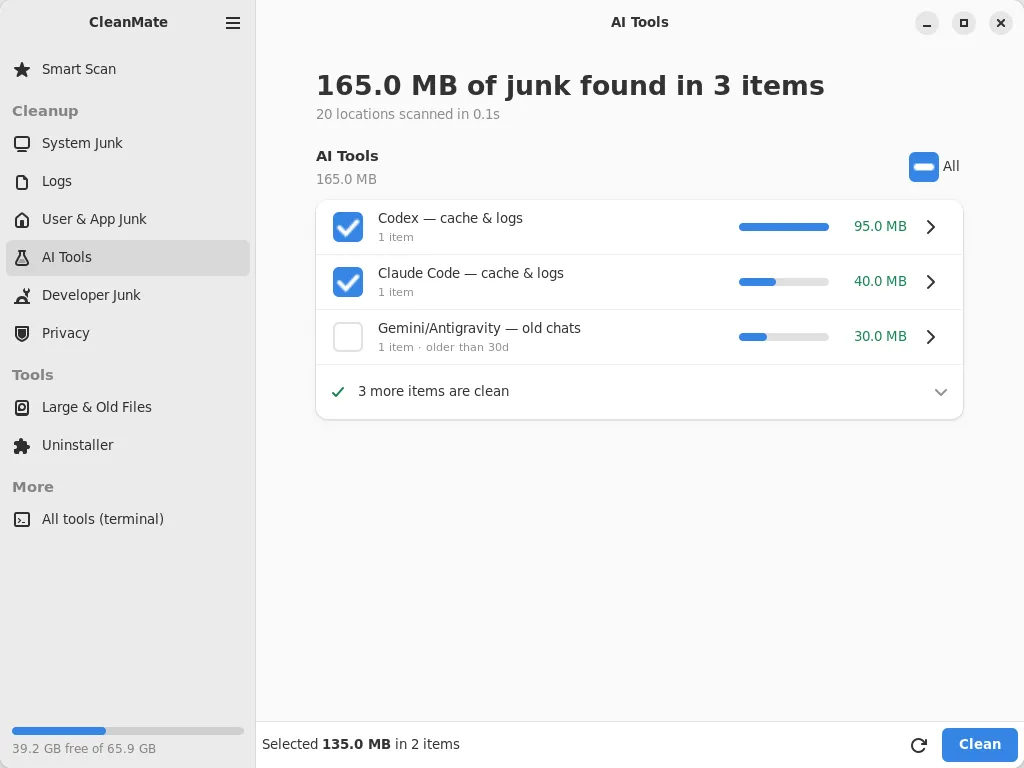Click the 40.0 MB size value
This screenshot has width=1024, height=768.
[880, 281]
